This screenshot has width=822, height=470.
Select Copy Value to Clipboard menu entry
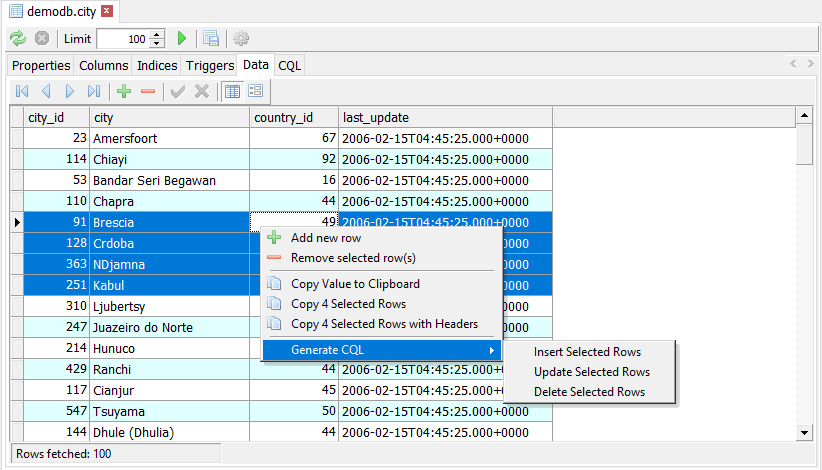(355, 284)
